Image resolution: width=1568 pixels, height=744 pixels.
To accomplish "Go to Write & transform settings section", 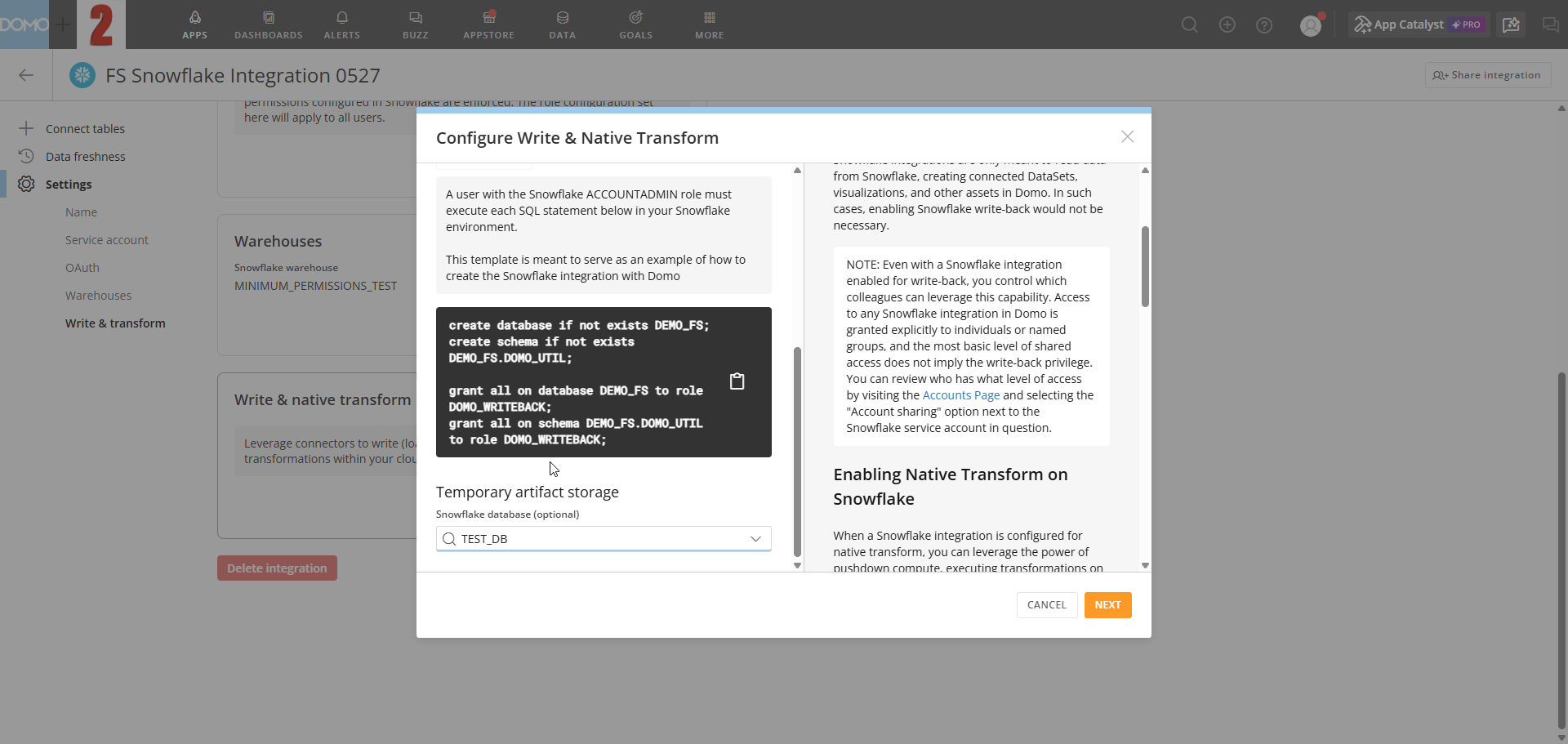I will [115, 323].
